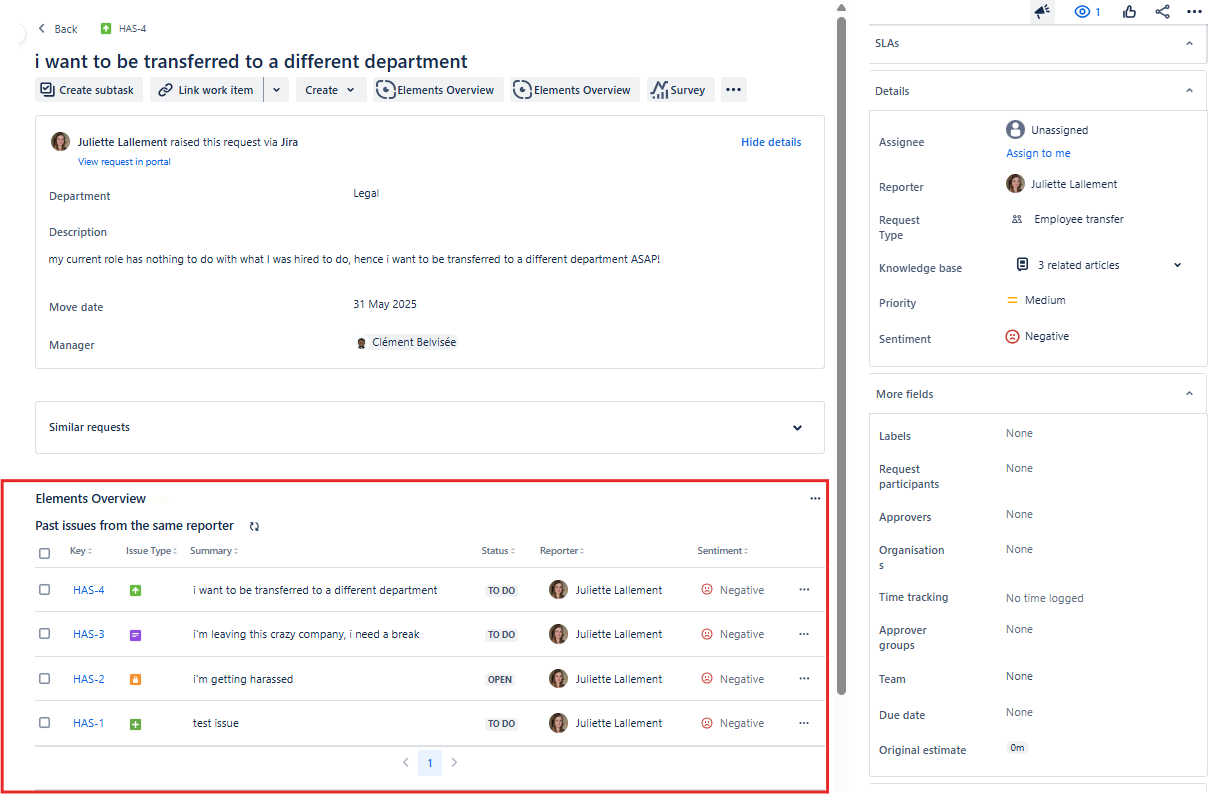This screenshot has width=1222, height=794.
Task: Expand the Similar requests section
Action: (x=797, y=428)
